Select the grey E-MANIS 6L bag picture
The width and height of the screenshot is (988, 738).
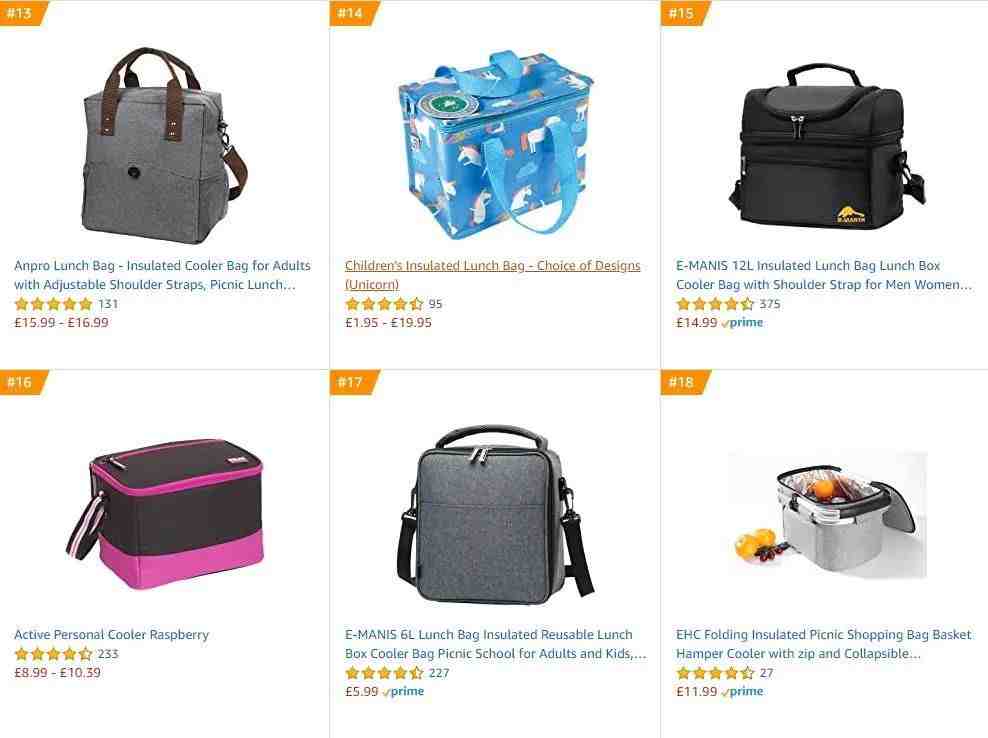click(496, 514)
